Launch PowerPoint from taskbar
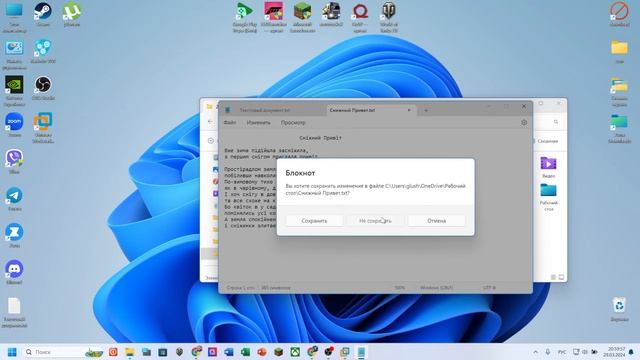The width and height of the screenshot is (640, 360). coord(262,352)
